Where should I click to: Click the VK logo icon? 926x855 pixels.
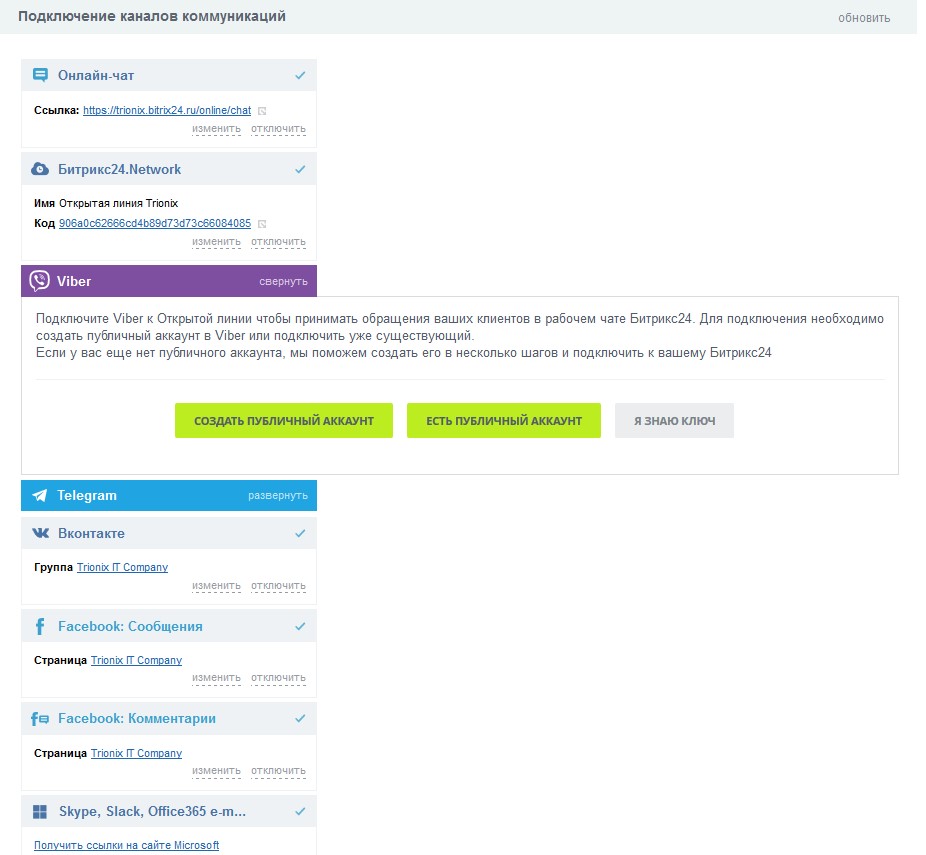click(40, 533)
